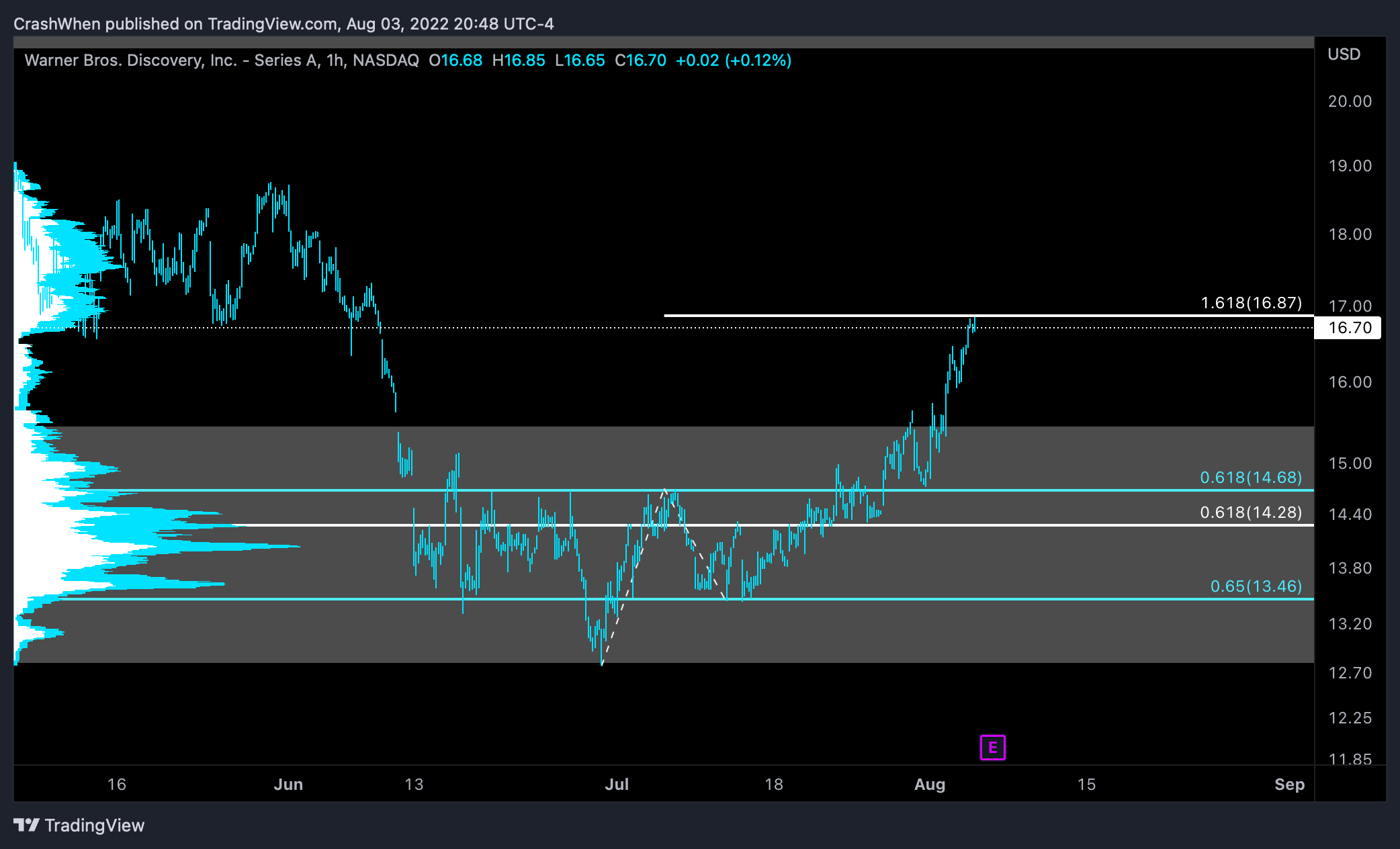The width and height of the screenshot is (1400, 849).
Task: Click the change value +0.02 (+0.12%)
Action: point(734,60)
